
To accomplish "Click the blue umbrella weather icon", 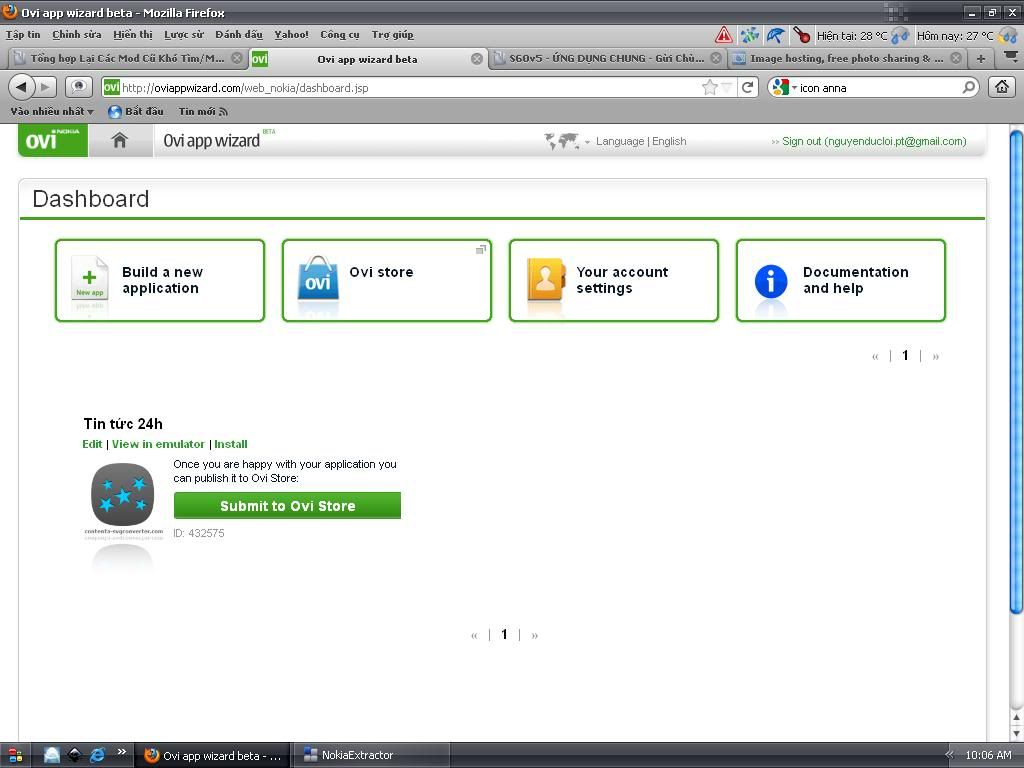I will 775,35.
